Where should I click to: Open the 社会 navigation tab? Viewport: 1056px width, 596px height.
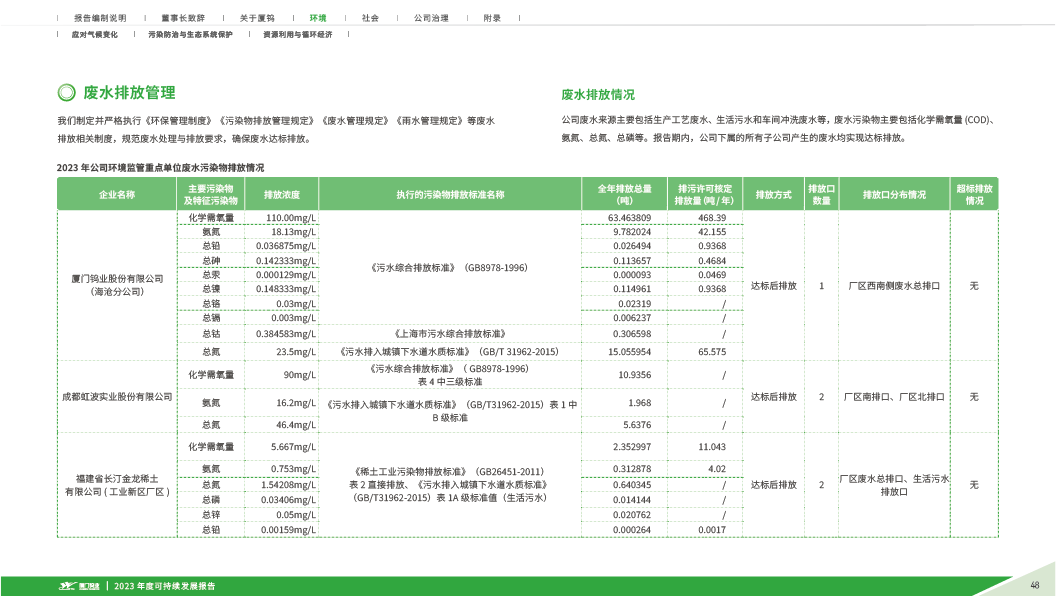(370, 18)
